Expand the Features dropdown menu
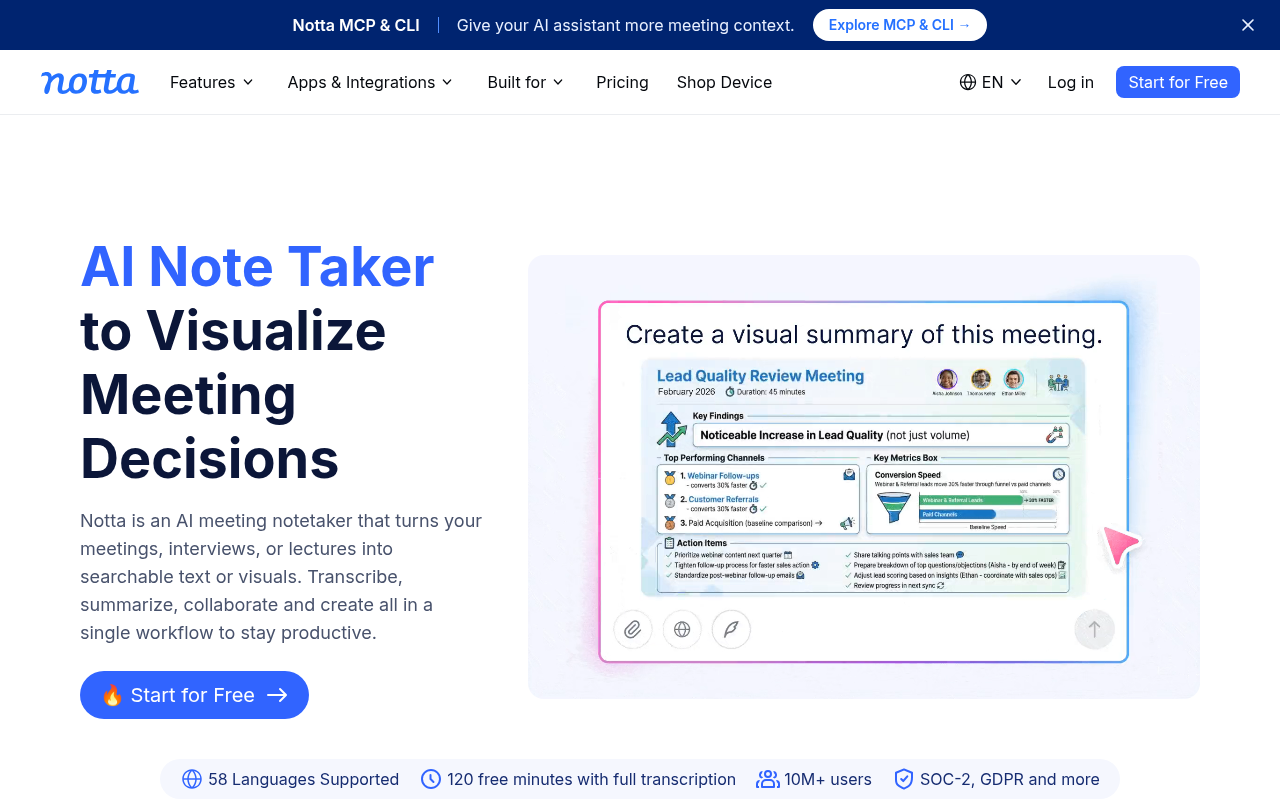1280x800 pixels. point(212,82)
